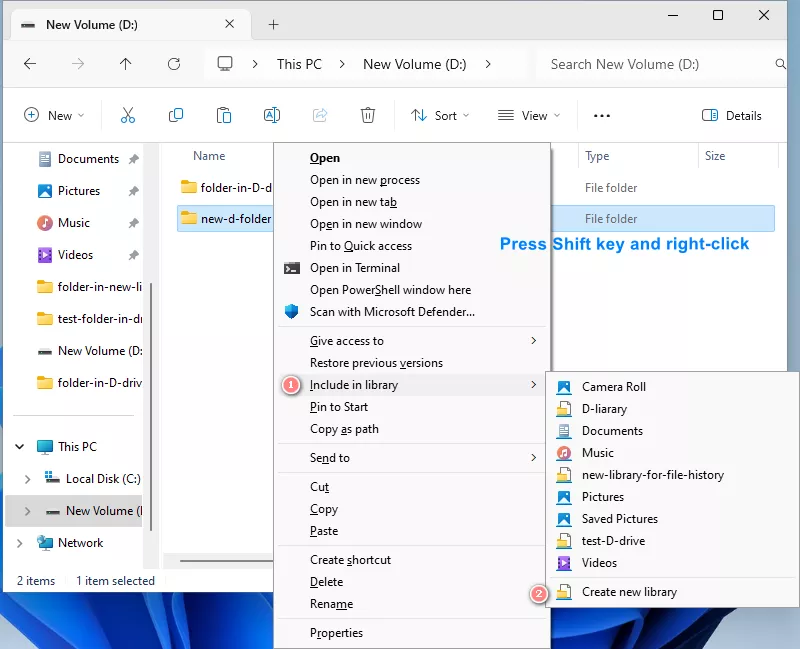The height and width of the screenshot is (649, 800).
Task: Open the Sort dropdown
Action: tap(440, 115)
